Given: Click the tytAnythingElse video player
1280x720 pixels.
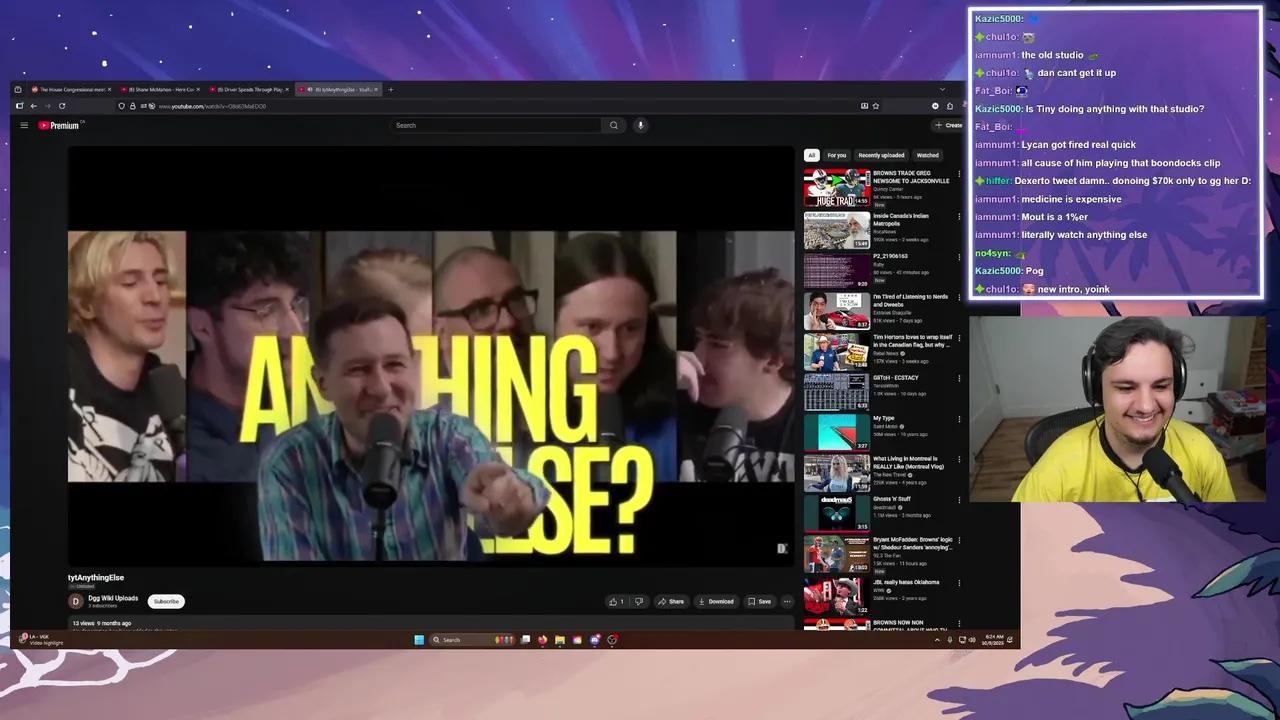Looking at the screenshot, I should pos(431,357).
